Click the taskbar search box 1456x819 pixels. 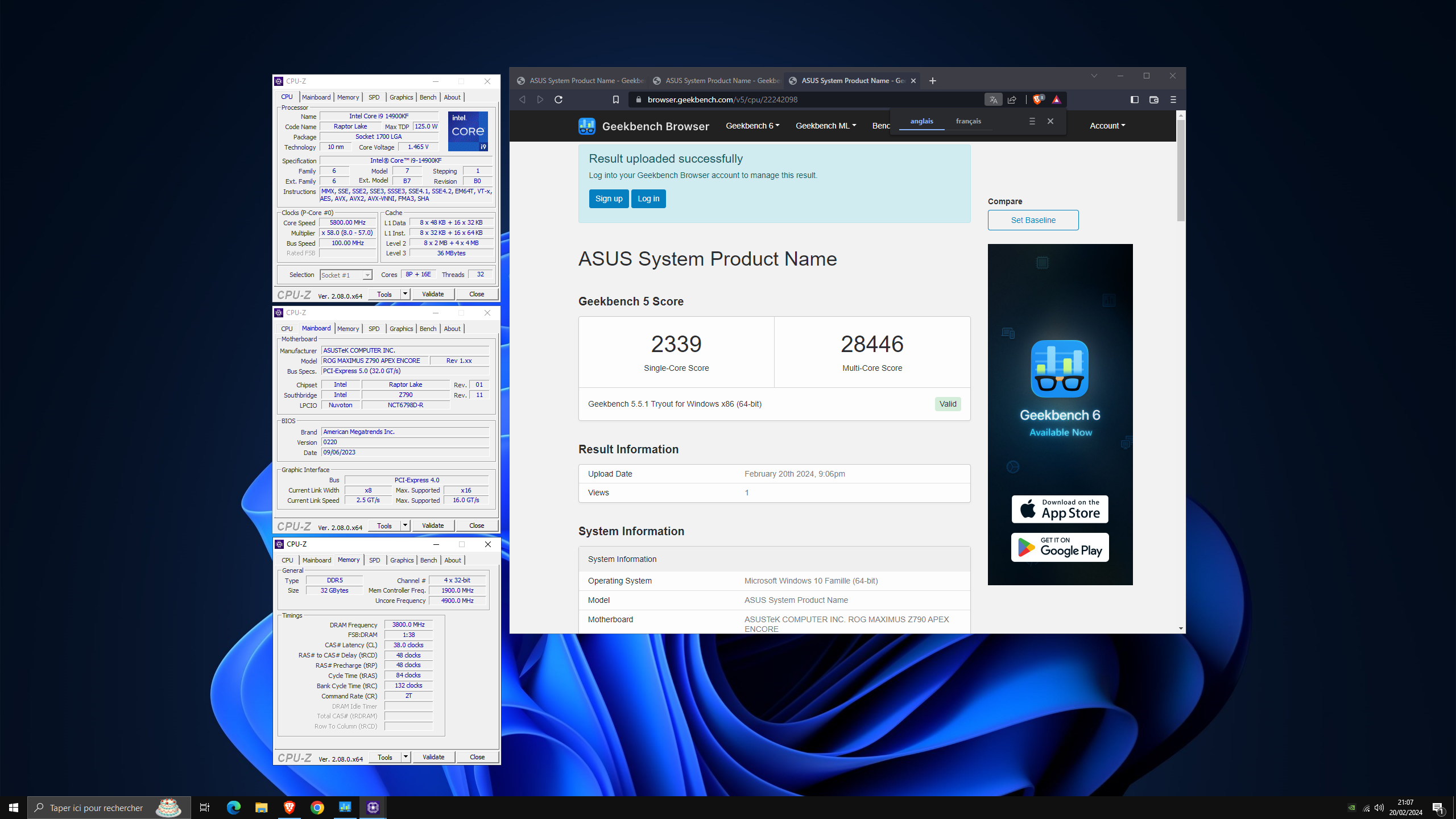tap(109, 808)
